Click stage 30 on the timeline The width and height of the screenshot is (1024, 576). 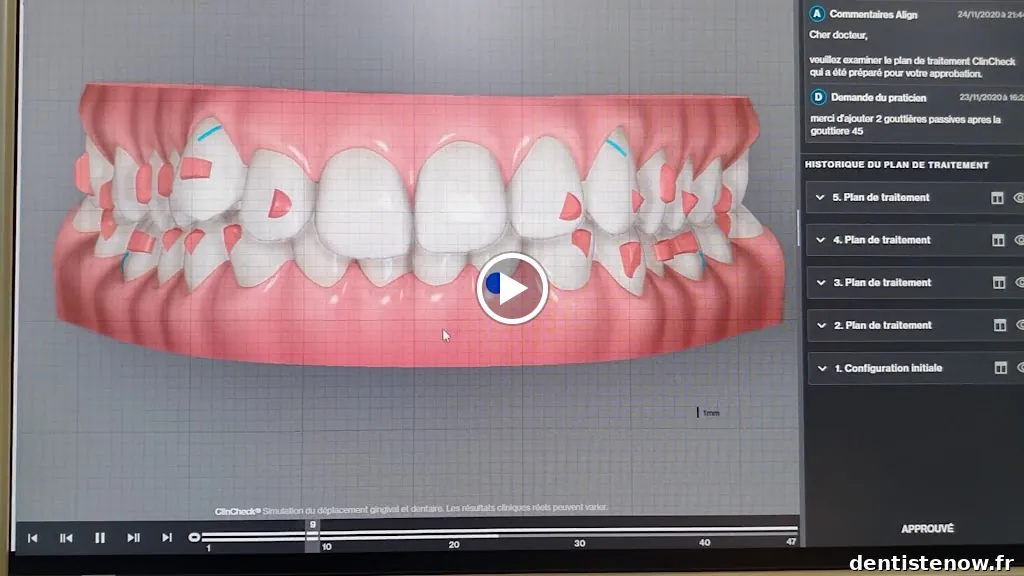(579, 536)
